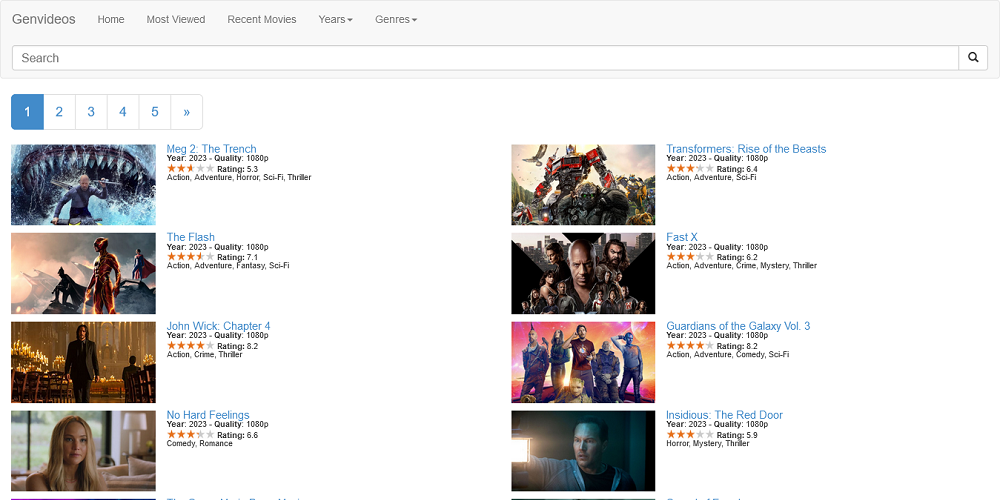Click 'Horror, Mystery, Thriller' genre text

pos(708,443)
